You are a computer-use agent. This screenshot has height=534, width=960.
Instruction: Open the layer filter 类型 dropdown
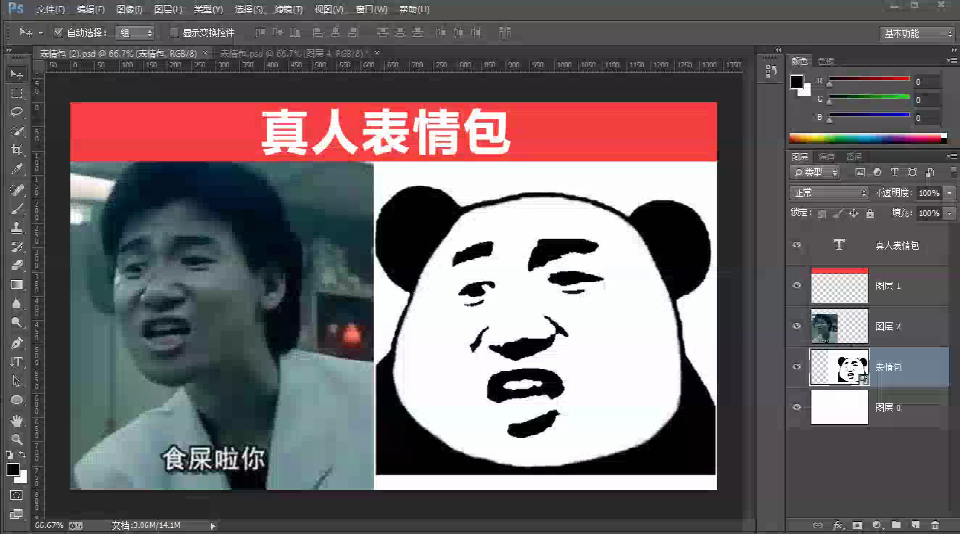(x=816, y=173)
